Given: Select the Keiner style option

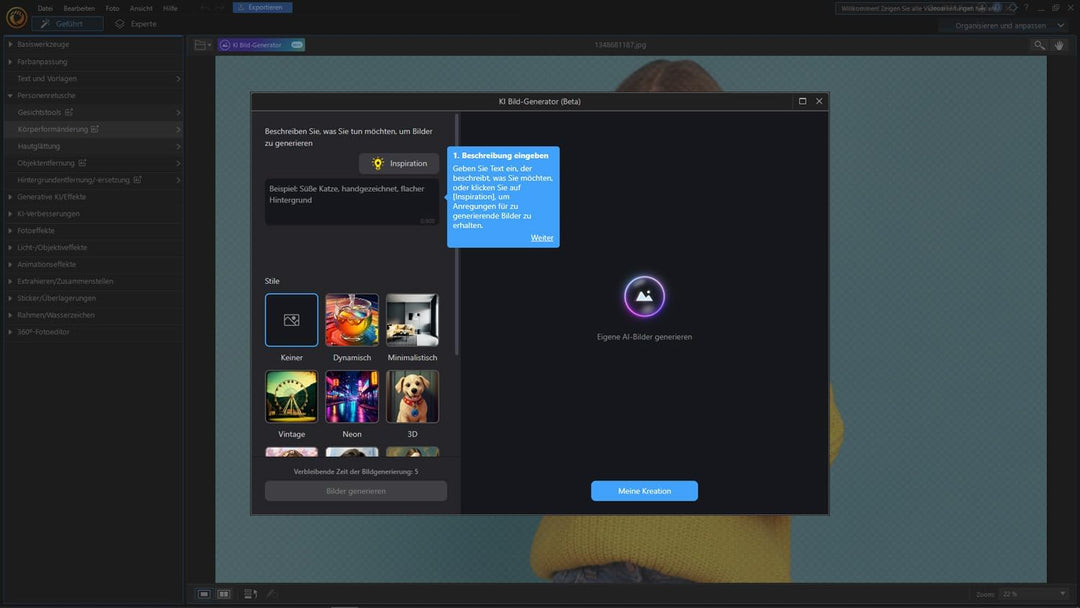Looking at the screenshot, I should (x=291, y=320).
